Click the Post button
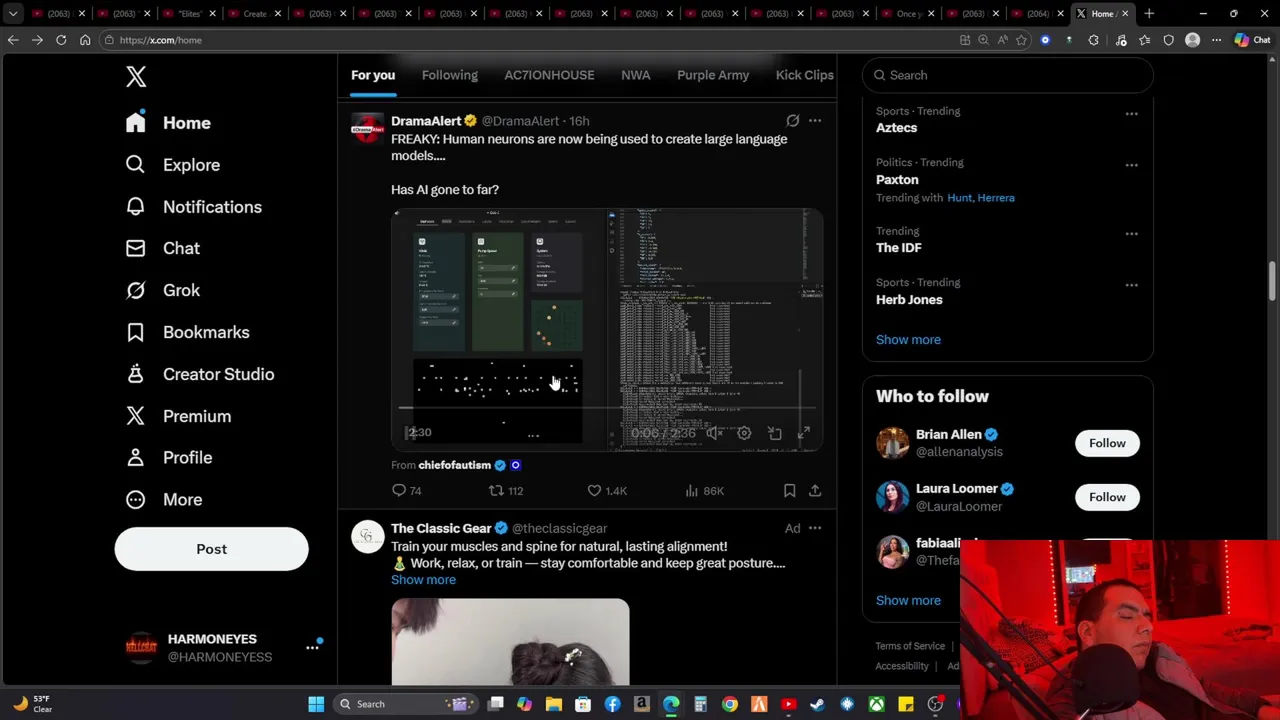This screenshot has width=1280, height=720. (211, 549)
